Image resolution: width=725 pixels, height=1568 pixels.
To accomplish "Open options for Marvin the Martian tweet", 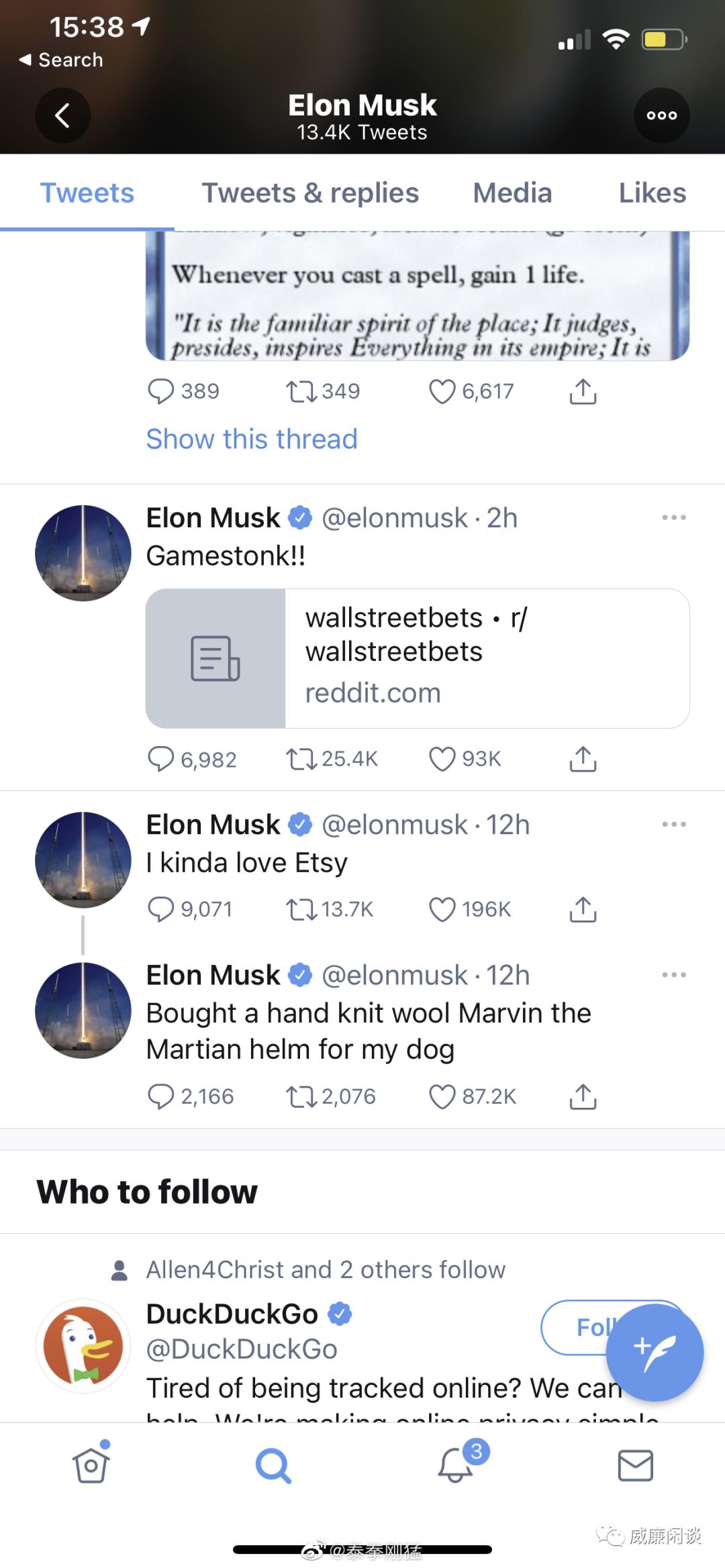I will pyautogui.click(x=673, y=975).
